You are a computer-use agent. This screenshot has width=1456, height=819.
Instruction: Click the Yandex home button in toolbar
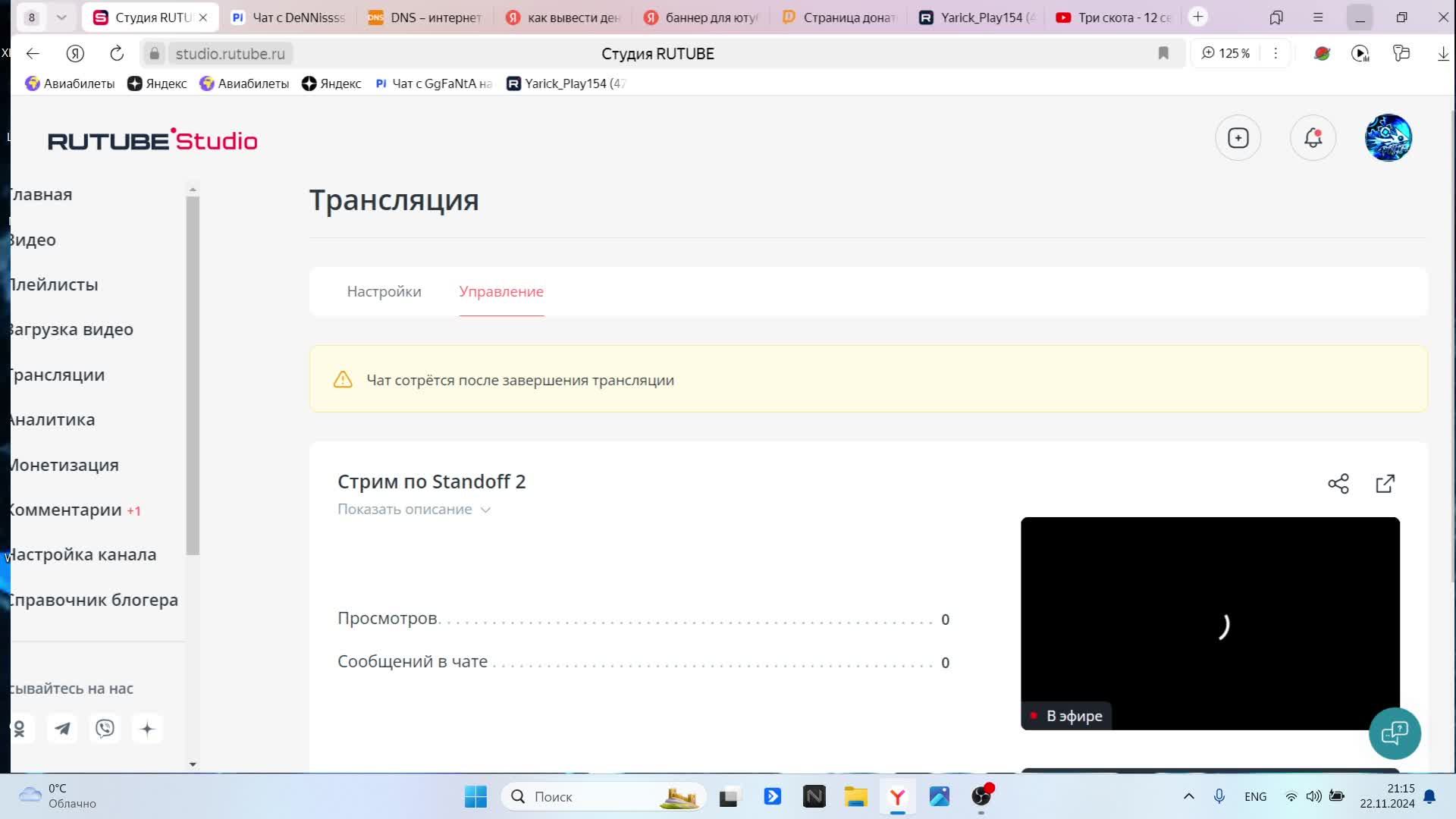[x=74, y=53]
